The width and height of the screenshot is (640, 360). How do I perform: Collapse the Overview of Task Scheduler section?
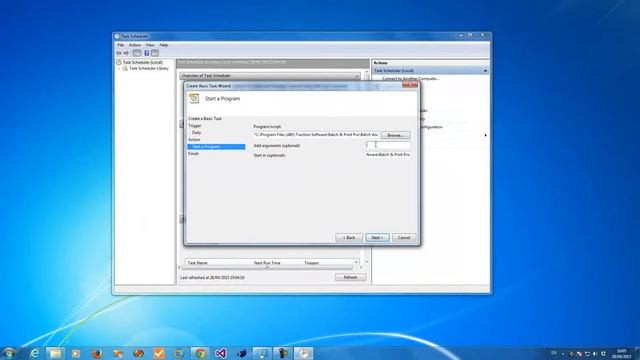pos(357,76)
